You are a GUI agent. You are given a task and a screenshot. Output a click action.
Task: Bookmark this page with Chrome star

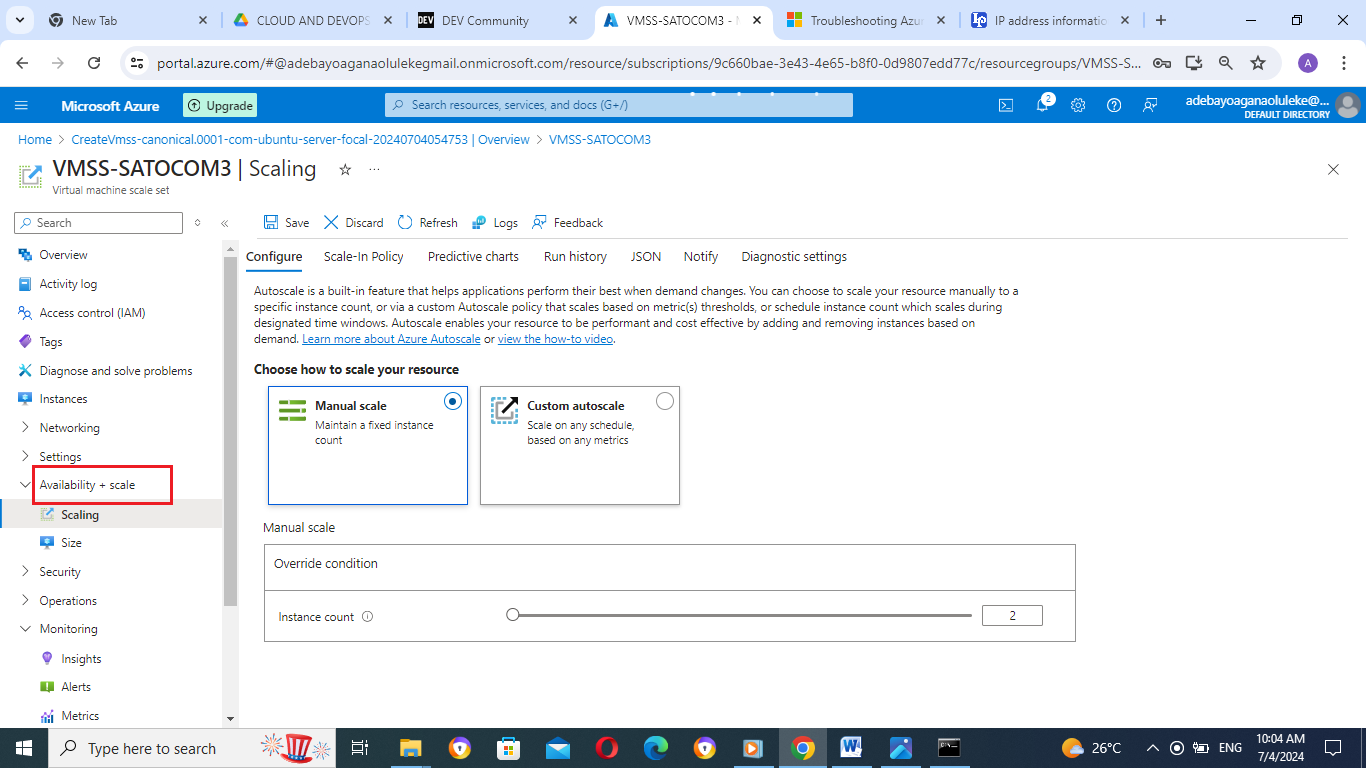point(1258,62)
